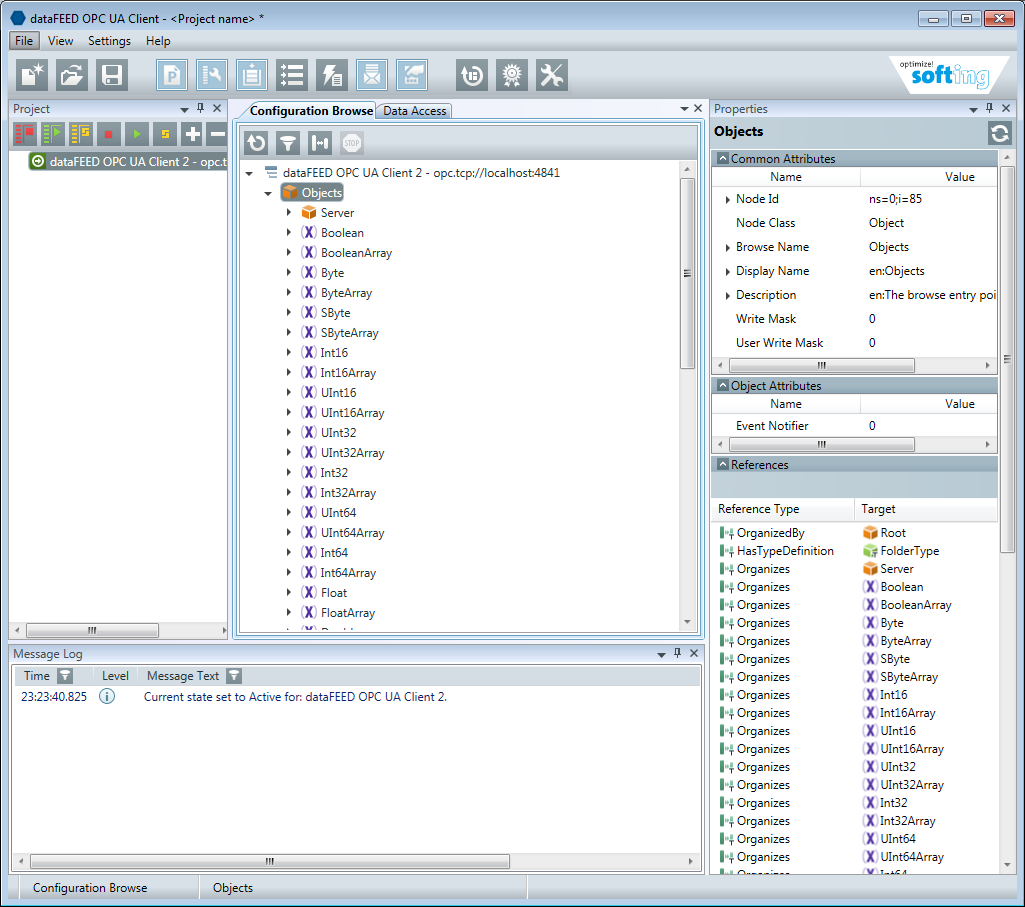Collapse the References section
This screenshot has height=907, width=1025.
click(x=722, y=464)
